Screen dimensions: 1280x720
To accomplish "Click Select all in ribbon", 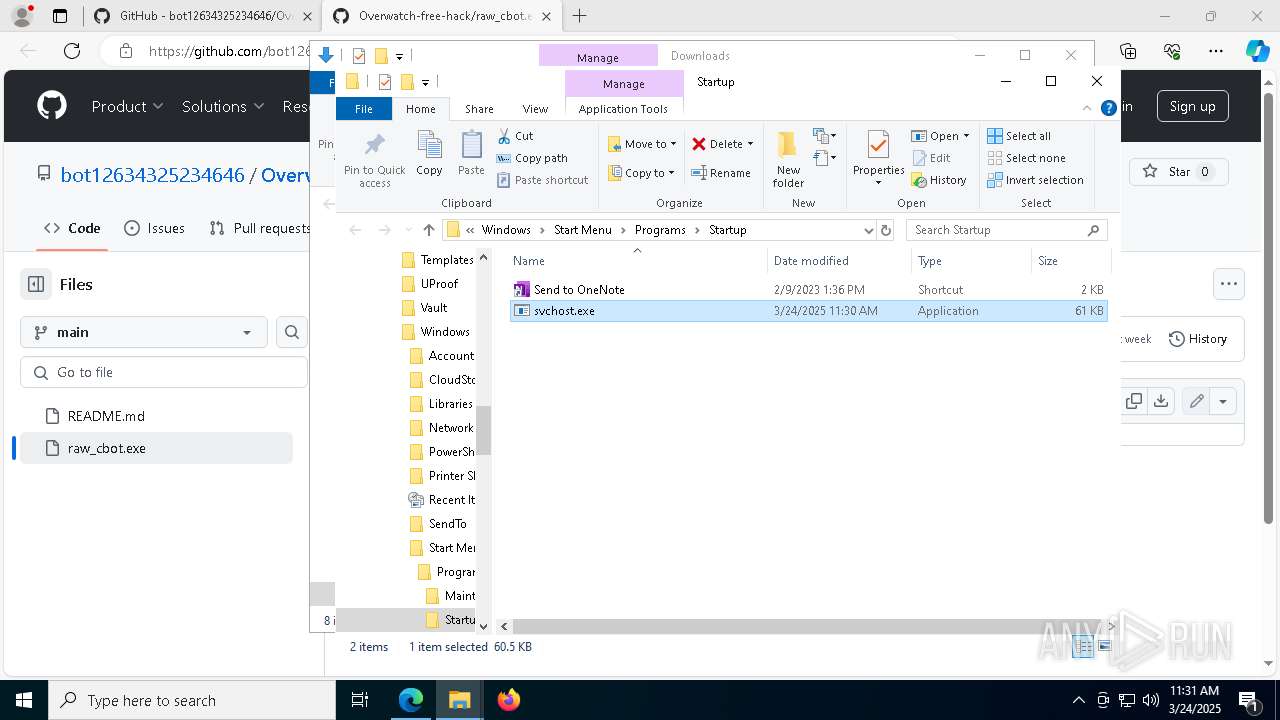I will 1019,136.
